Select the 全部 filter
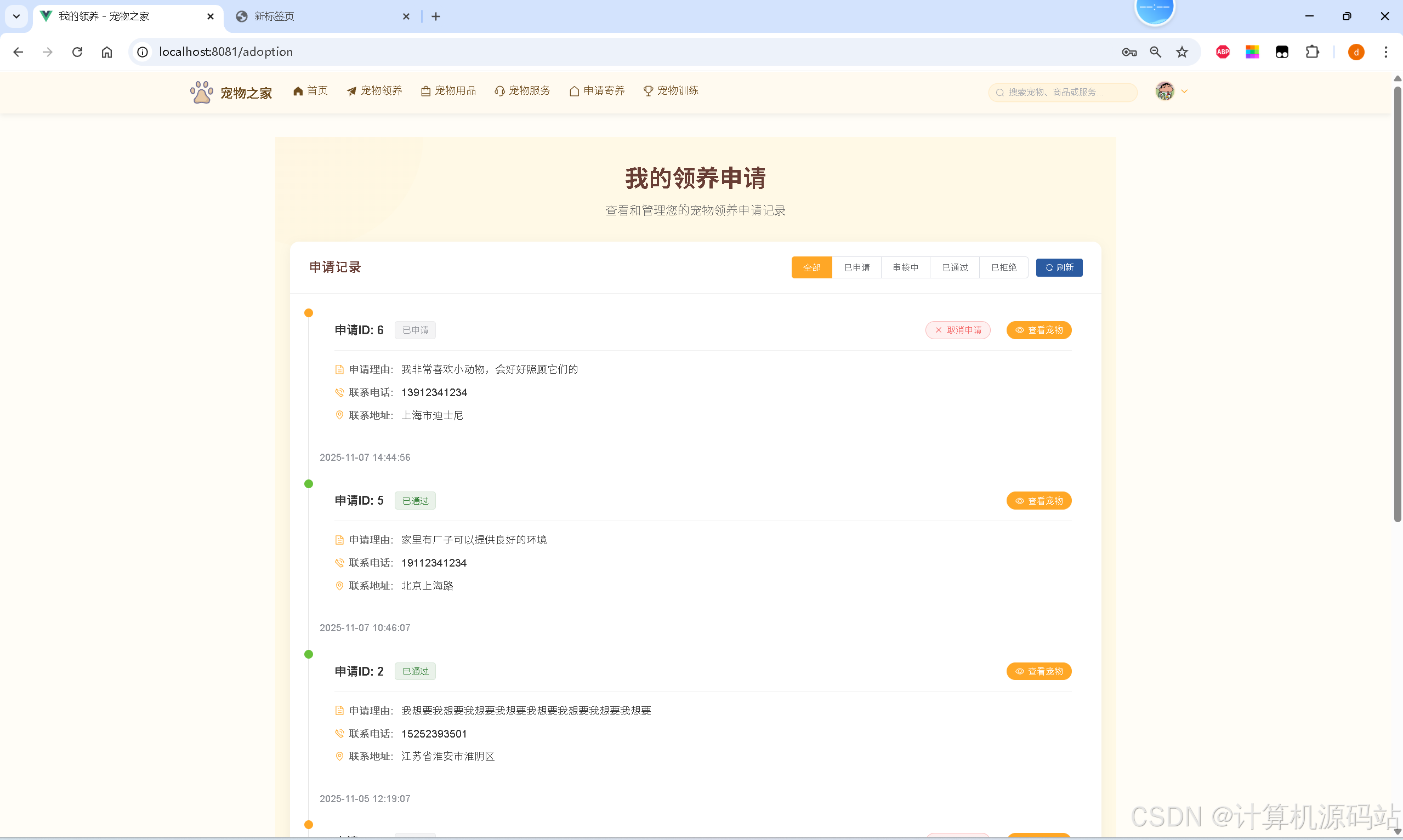This screenshot has width=1403, height=840. tap(811, 268)
